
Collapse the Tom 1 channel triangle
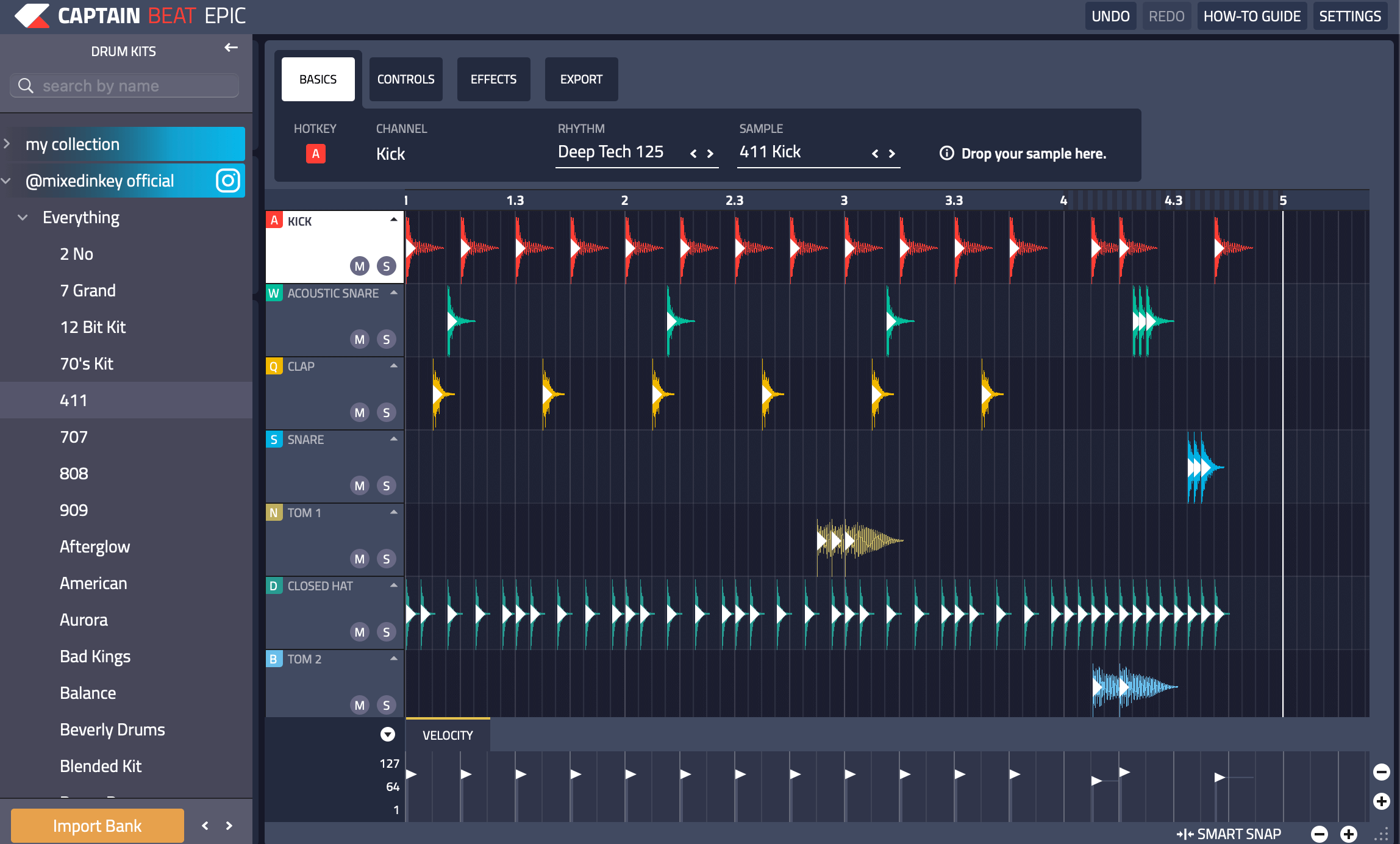pyautogui.click(x=394, y=512)
